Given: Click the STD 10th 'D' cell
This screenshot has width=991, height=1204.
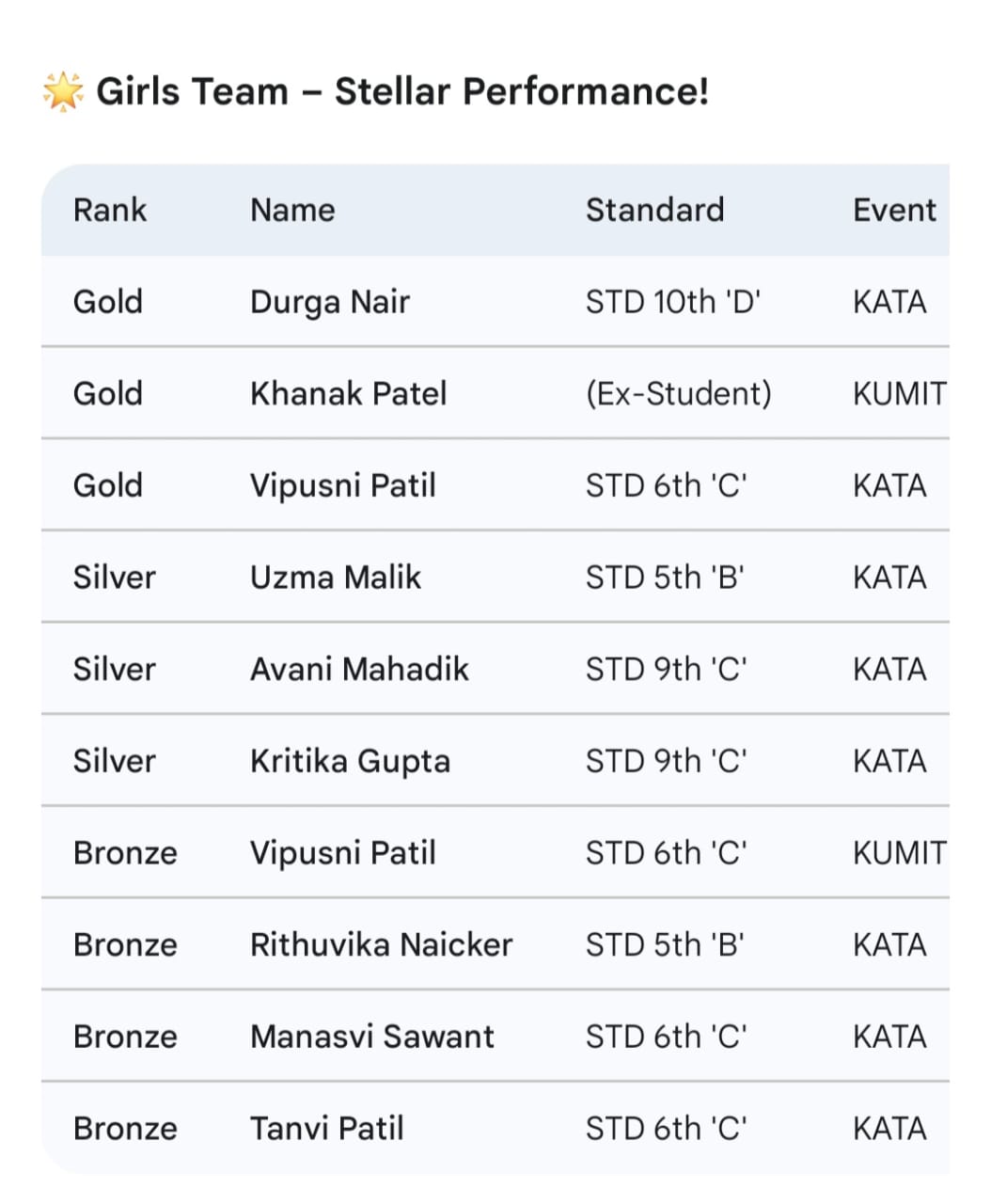Looking at the screenshot, I should tap(672, 302).
